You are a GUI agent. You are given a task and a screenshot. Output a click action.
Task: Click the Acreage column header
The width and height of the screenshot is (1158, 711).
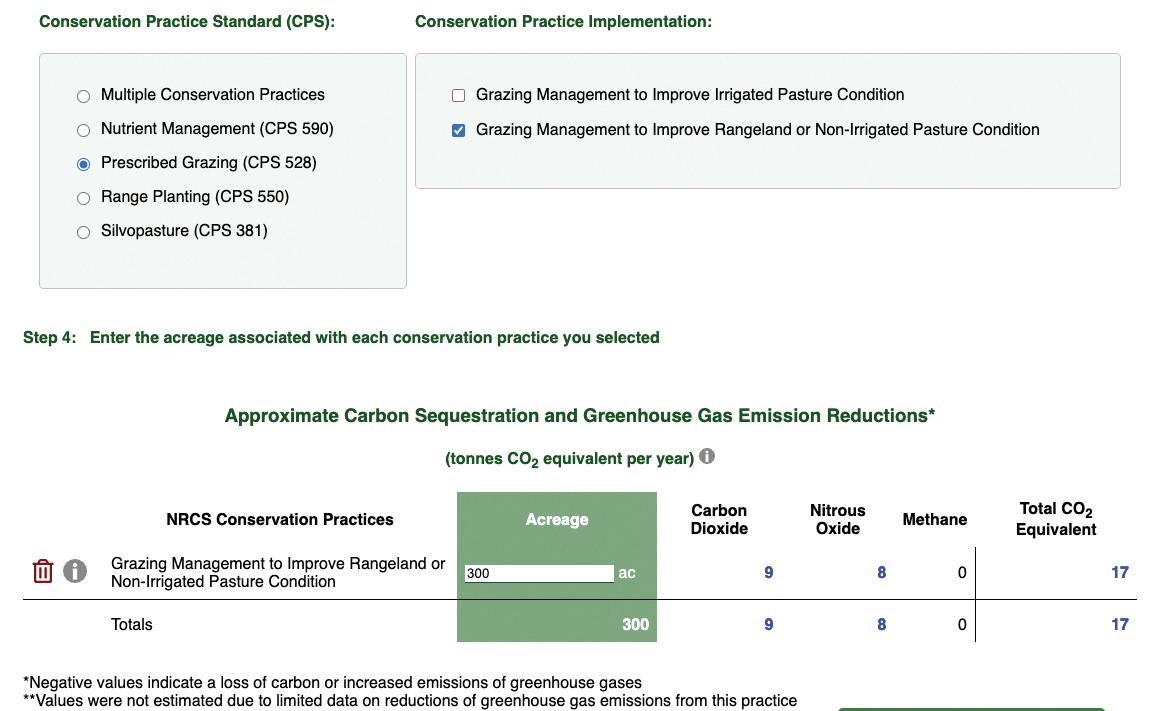[x=557, y=520]
